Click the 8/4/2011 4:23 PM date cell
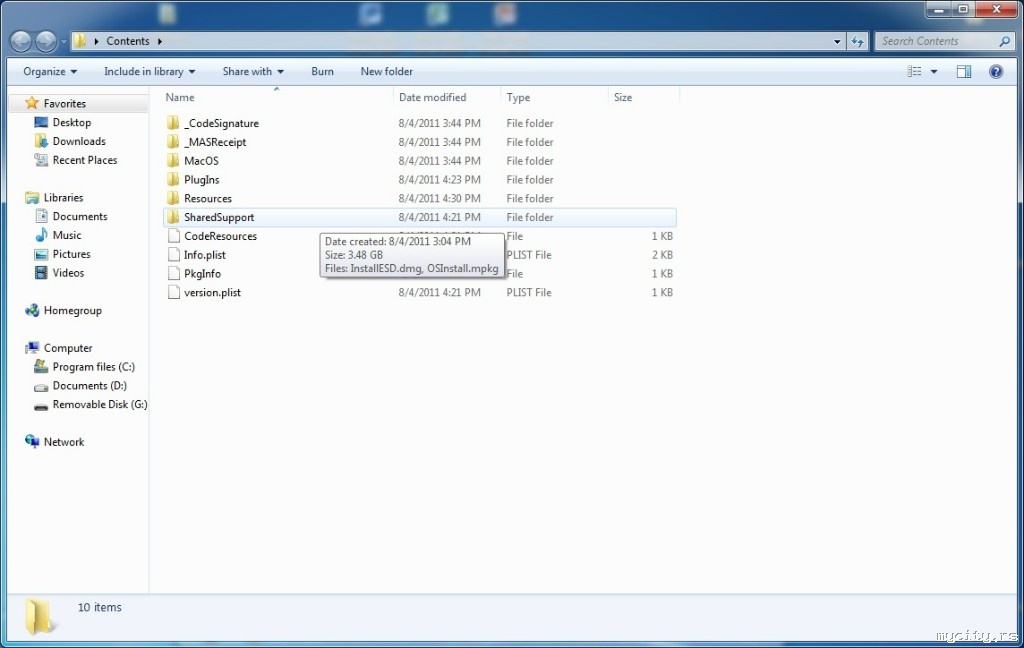The height and width of the screenshot is (648, 1024). tap(440, 180)
